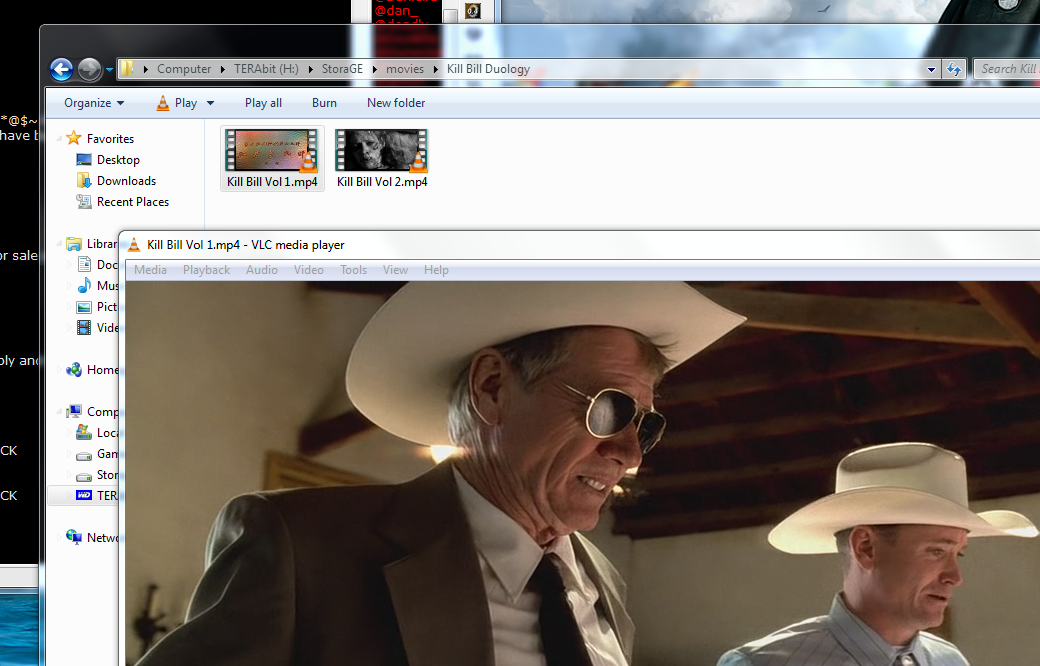Click the Videos library filmstrip icon
The height and width of the screenshot is (666, 1040).
click(x=84, y=328)
